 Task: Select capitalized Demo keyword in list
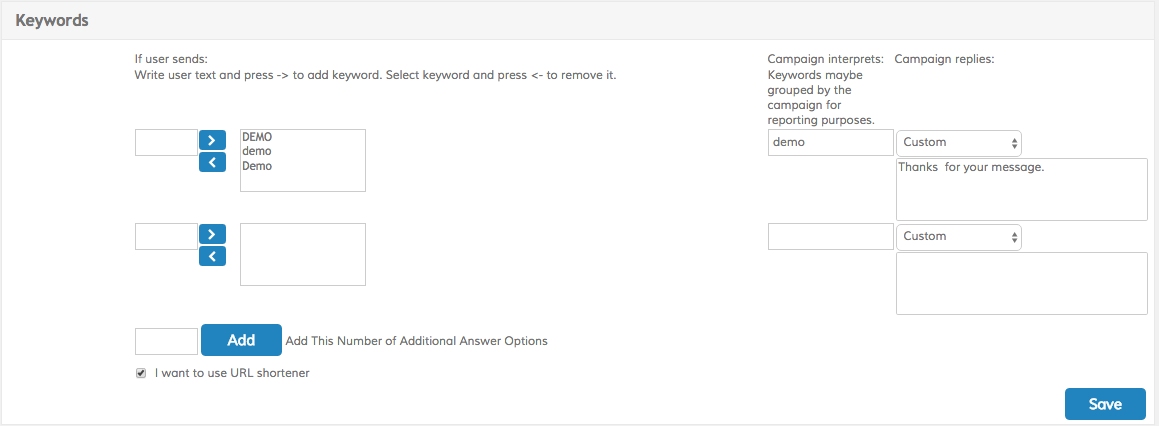[x=257, y=166]
